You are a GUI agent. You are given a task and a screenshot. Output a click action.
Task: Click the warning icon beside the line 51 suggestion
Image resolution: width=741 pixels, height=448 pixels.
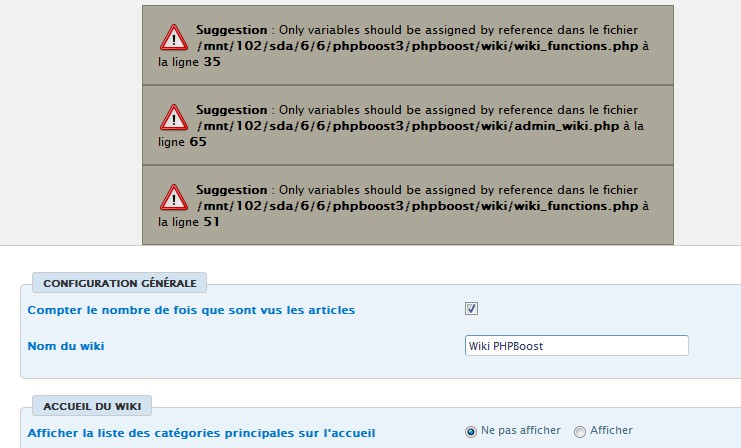coord(174,197)
